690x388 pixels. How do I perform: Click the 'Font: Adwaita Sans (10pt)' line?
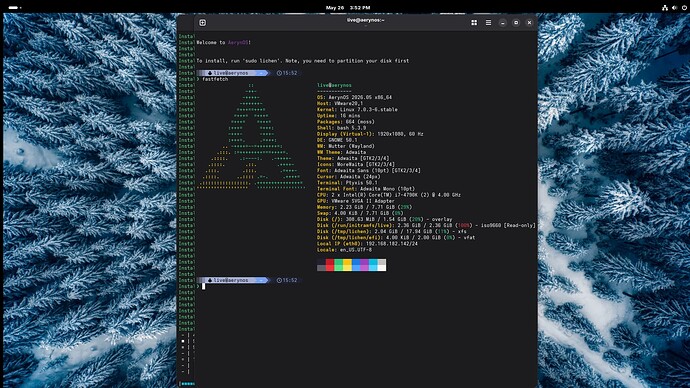tap(369, 171)
